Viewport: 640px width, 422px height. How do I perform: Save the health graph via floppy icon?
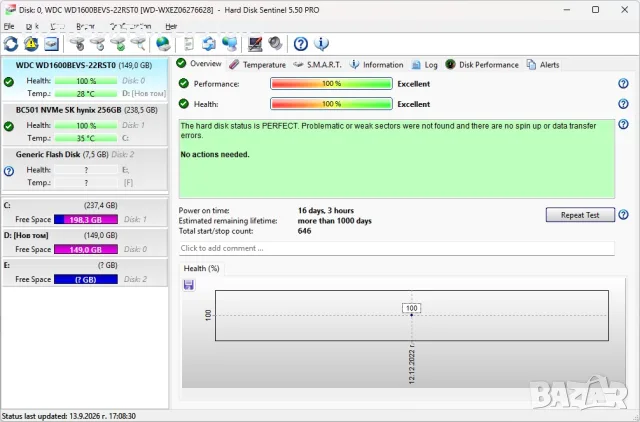(x=189, y=285)
